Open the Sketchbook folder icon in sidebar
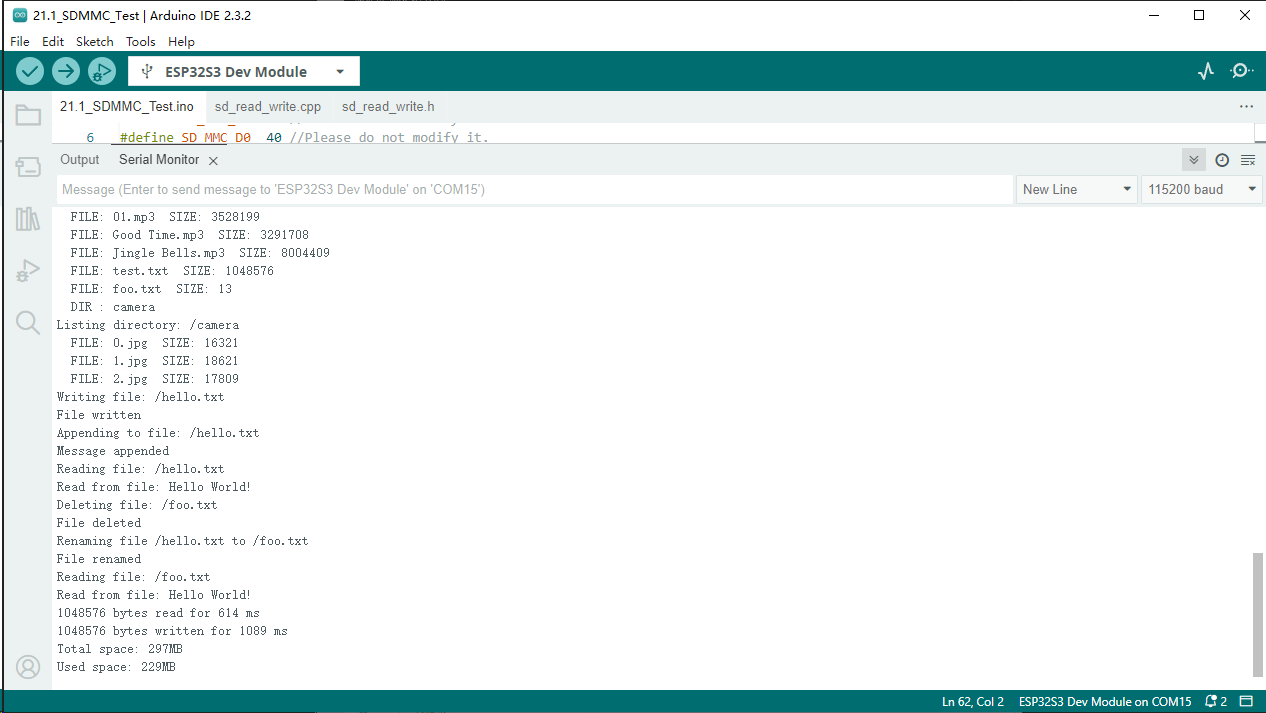The image size is (1266, 713). coord(28,116)
